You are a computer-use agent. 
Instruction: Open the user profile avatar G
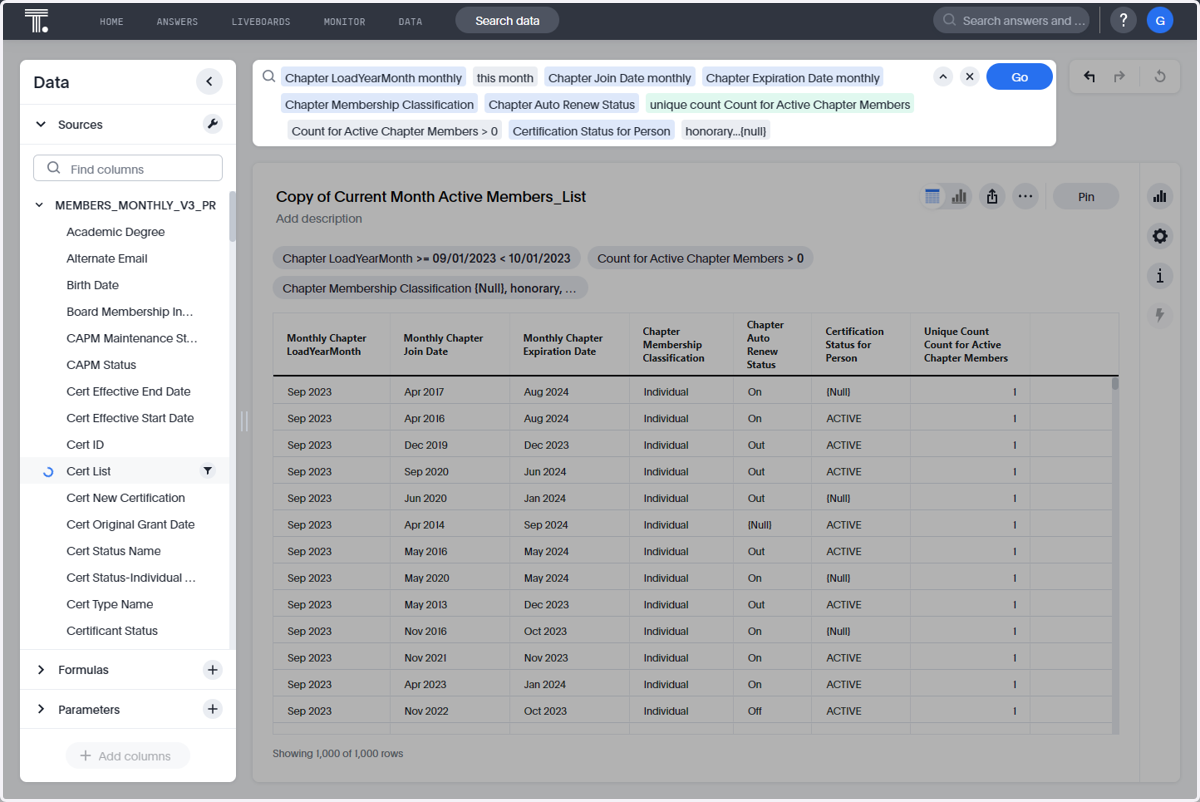pos(1160,20)
